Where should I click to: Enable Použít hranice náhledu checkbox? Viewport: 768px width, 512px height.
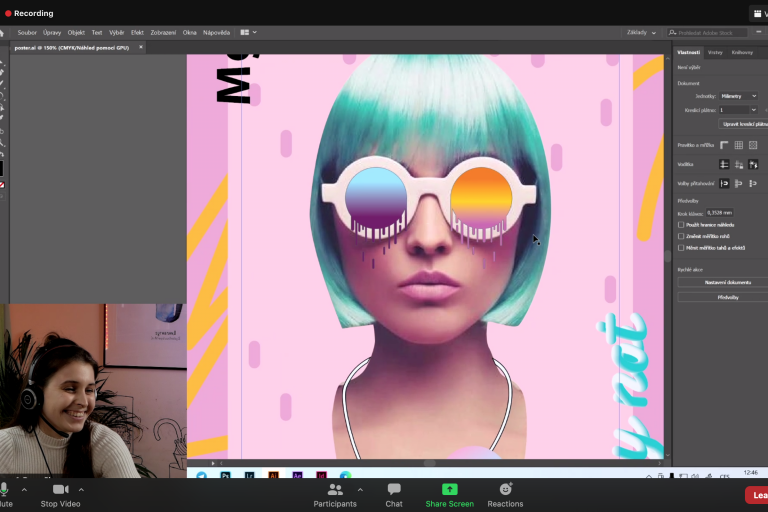point(681,225)
